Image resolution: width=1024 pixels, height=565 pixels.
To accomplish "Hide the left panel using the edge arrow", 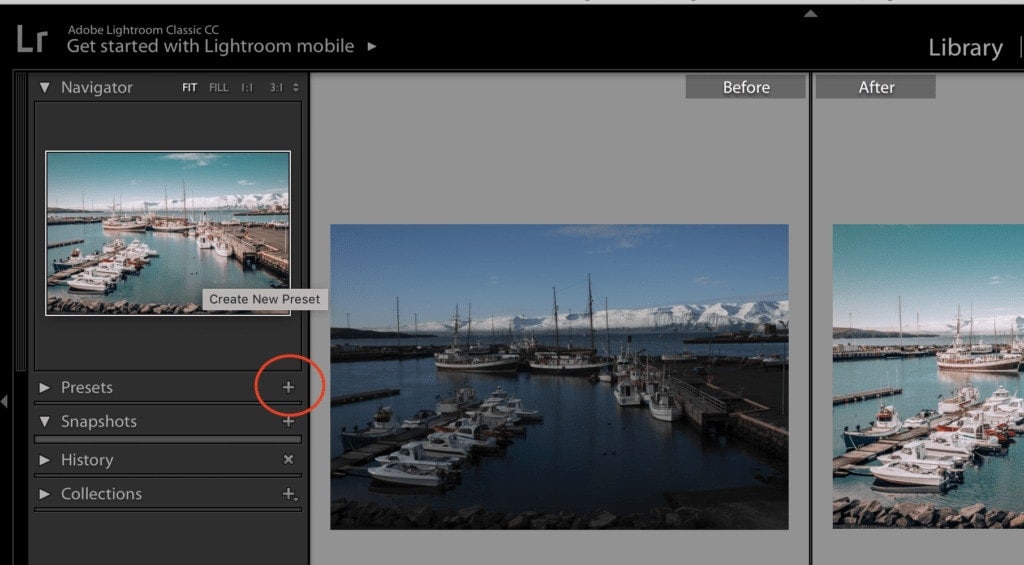I will point(4,401).
